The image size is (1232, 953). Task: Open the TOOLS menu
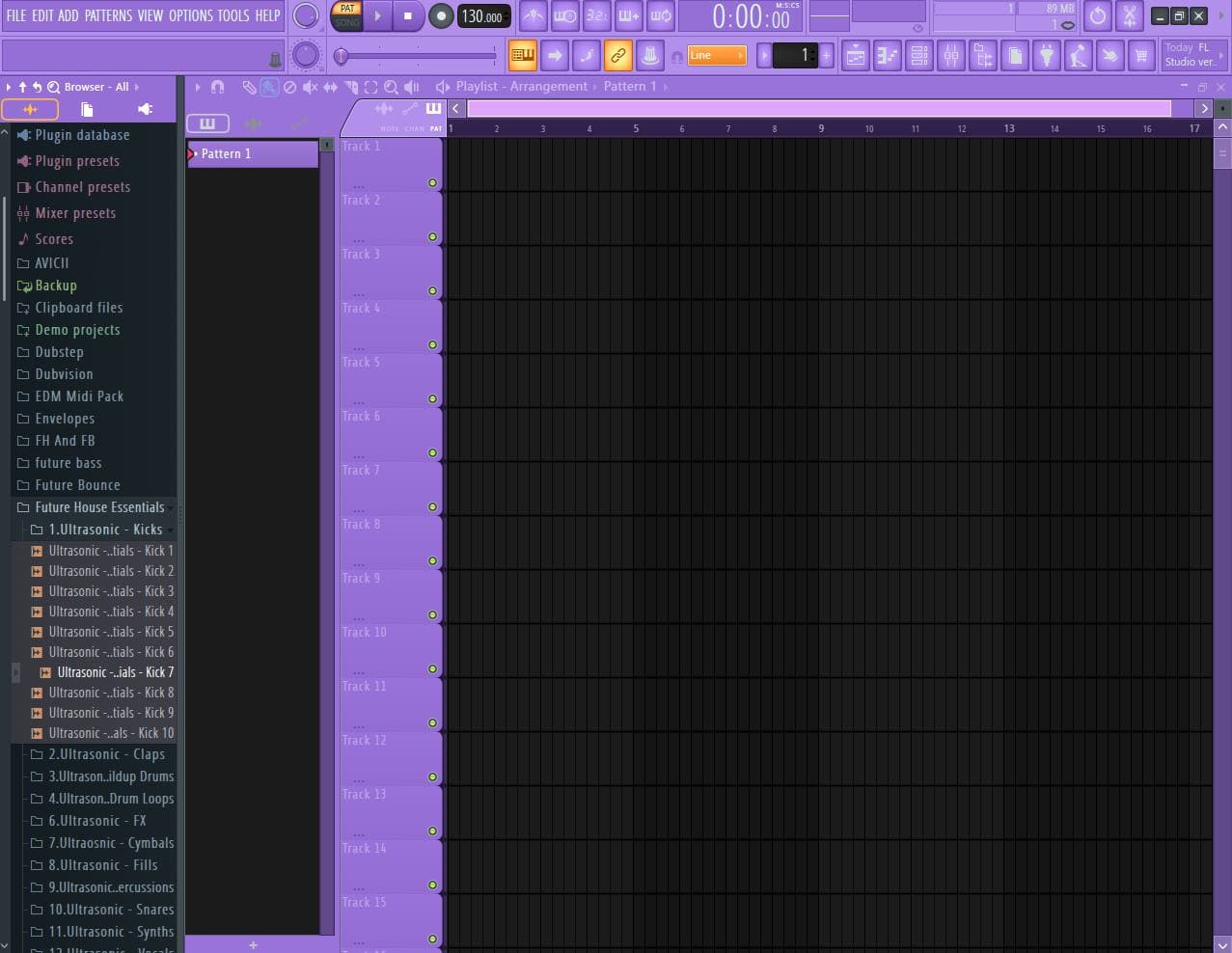[x=233, y=15]
